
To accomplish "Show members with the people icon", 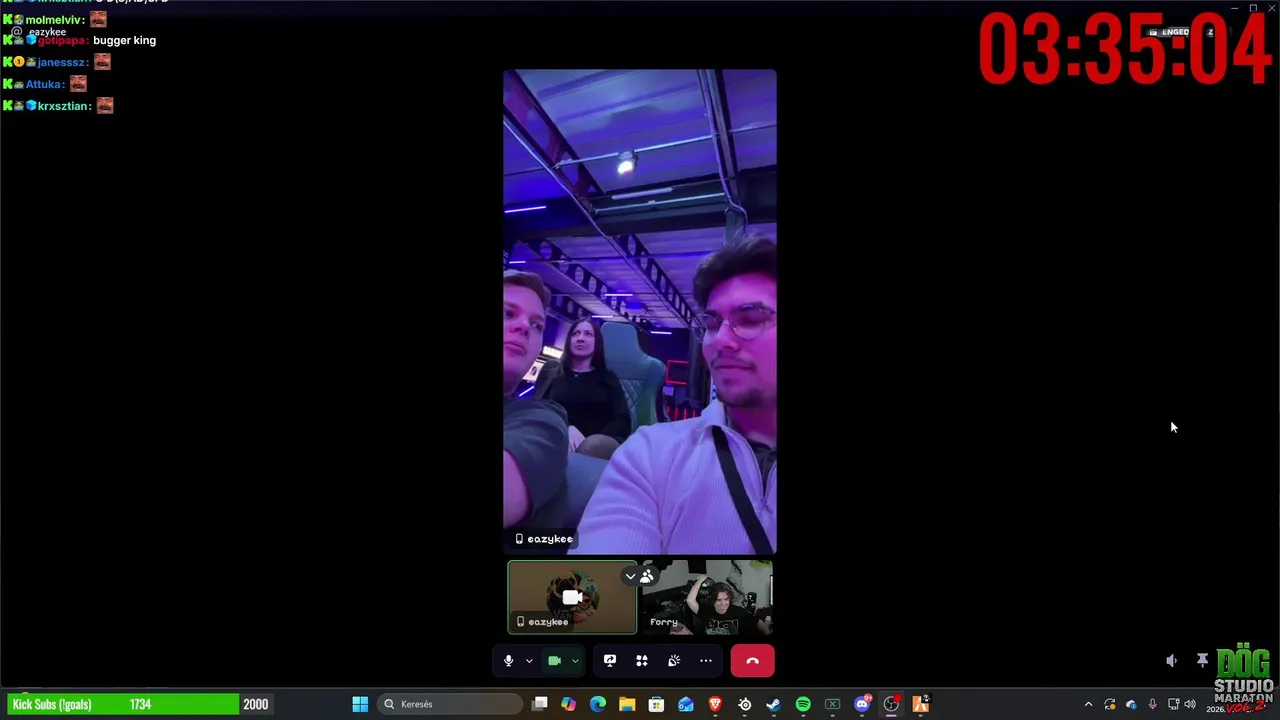I will point(647,576).
